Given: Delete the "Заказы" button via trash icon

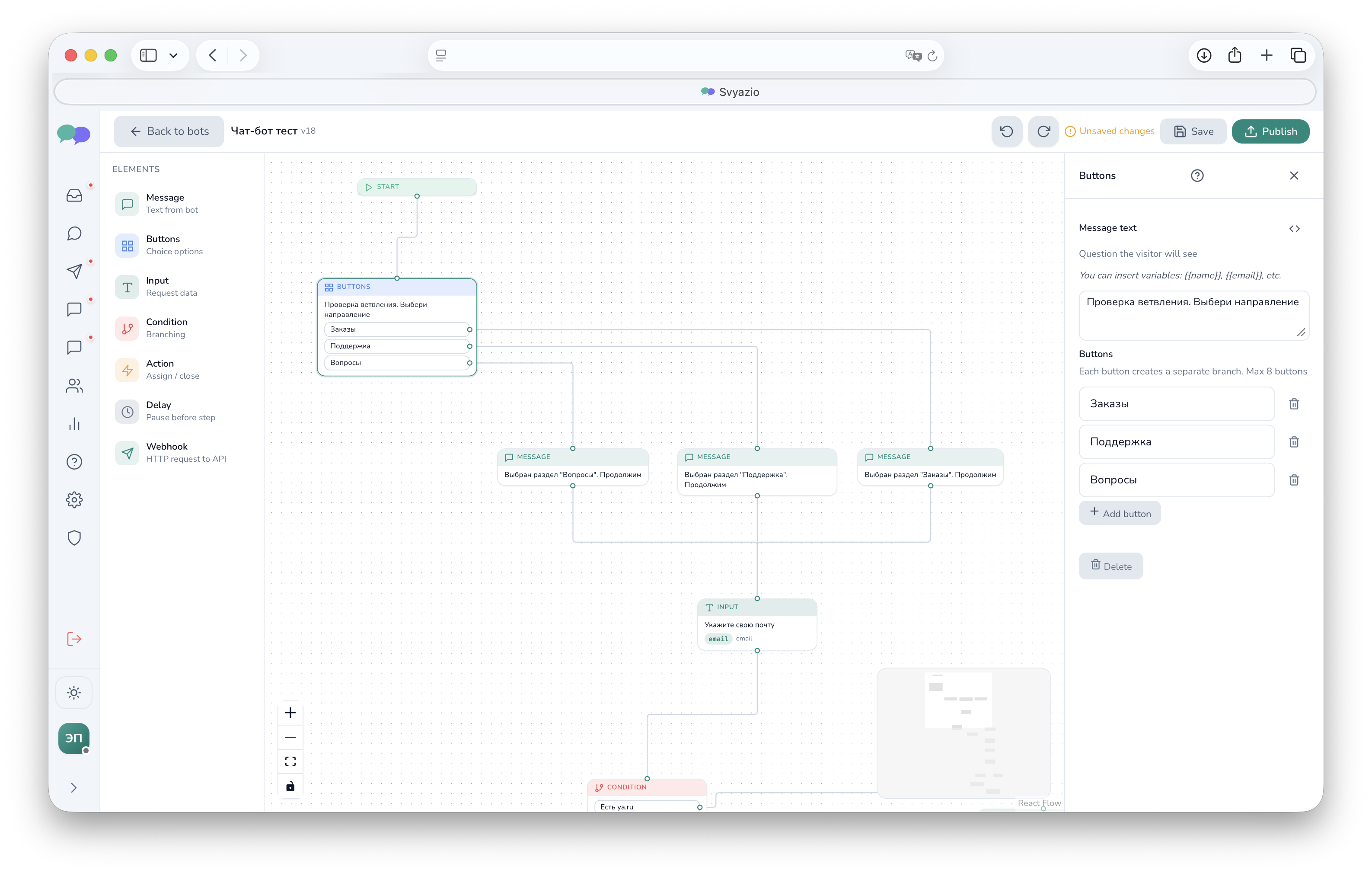Looking at the screenshot, I should point(1294,403).
